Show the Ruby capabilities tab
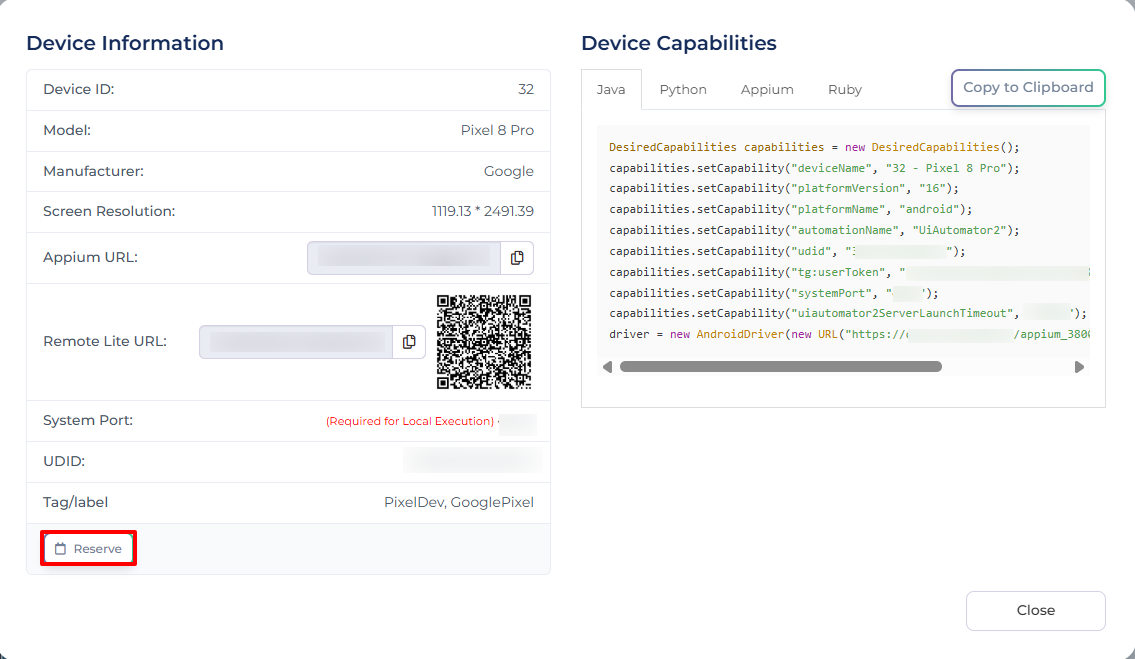This screenshot has width=1135, height=659. click(845, 90)
